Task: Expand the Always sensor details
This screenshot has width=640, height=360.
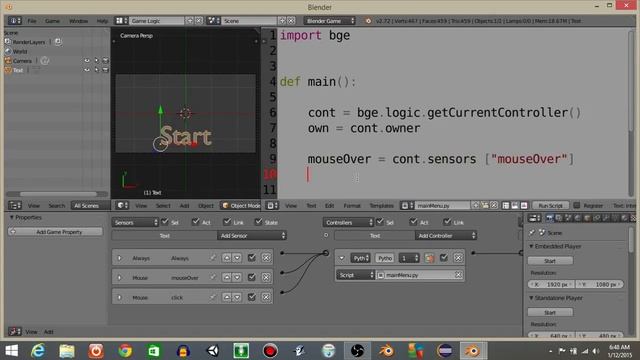Action: coord(120,258)
